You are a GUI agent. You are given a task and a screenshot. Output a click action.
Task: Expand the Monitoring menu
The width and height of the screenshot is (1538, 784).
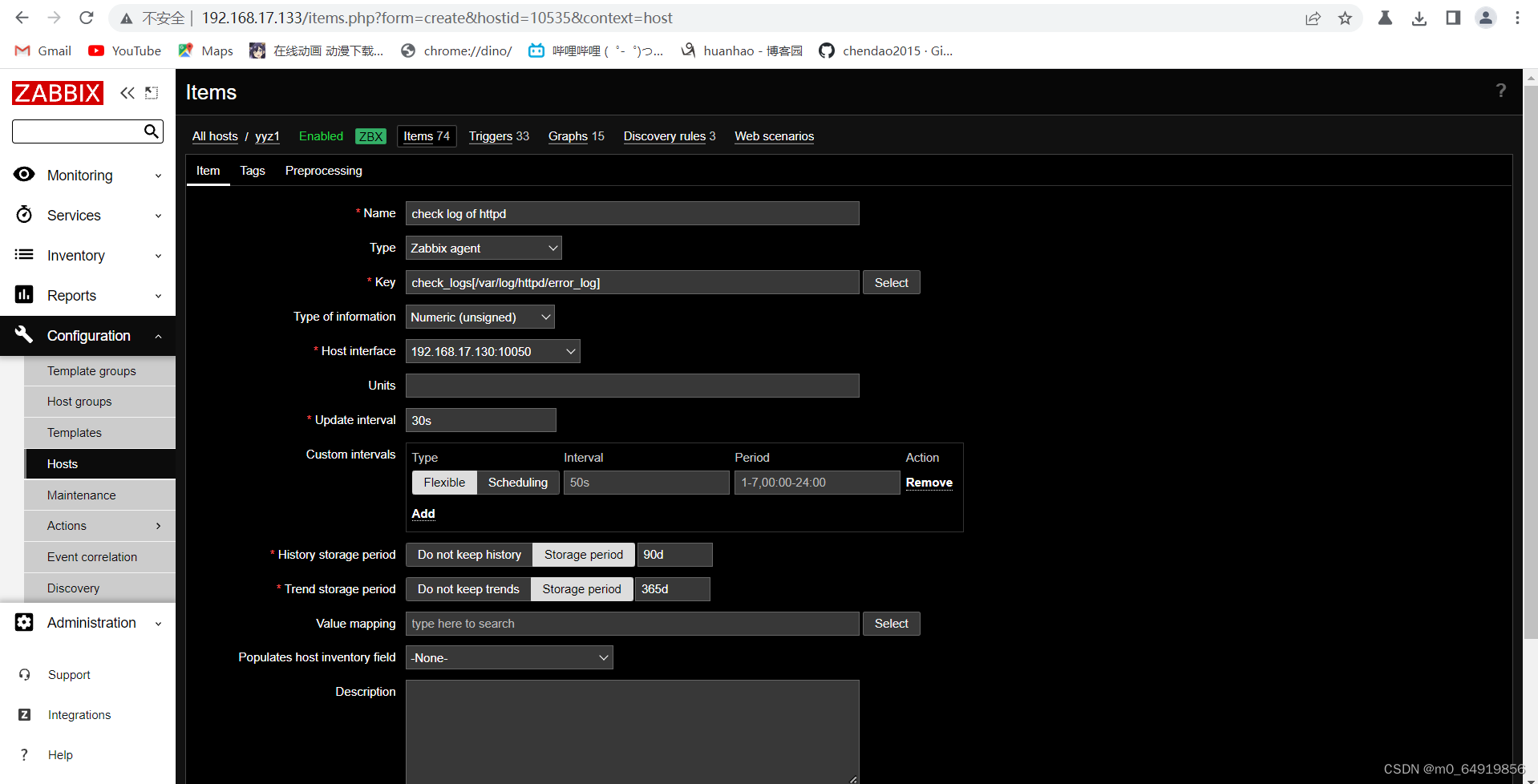[88, 176]
